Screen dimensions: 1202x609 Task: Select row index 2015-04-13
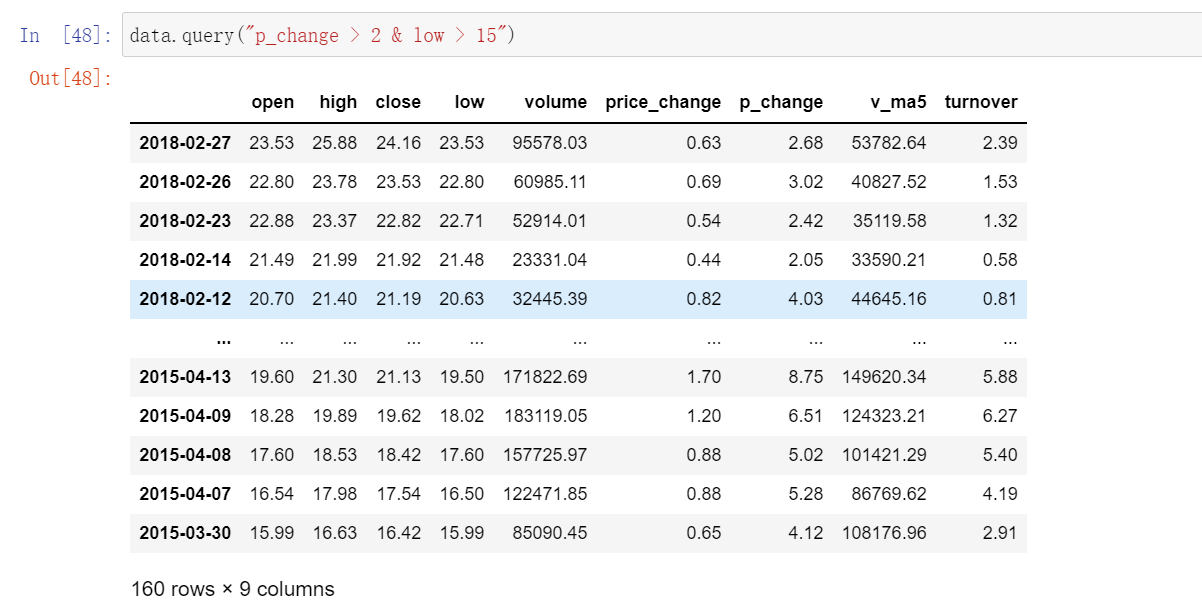click(185, 377)
